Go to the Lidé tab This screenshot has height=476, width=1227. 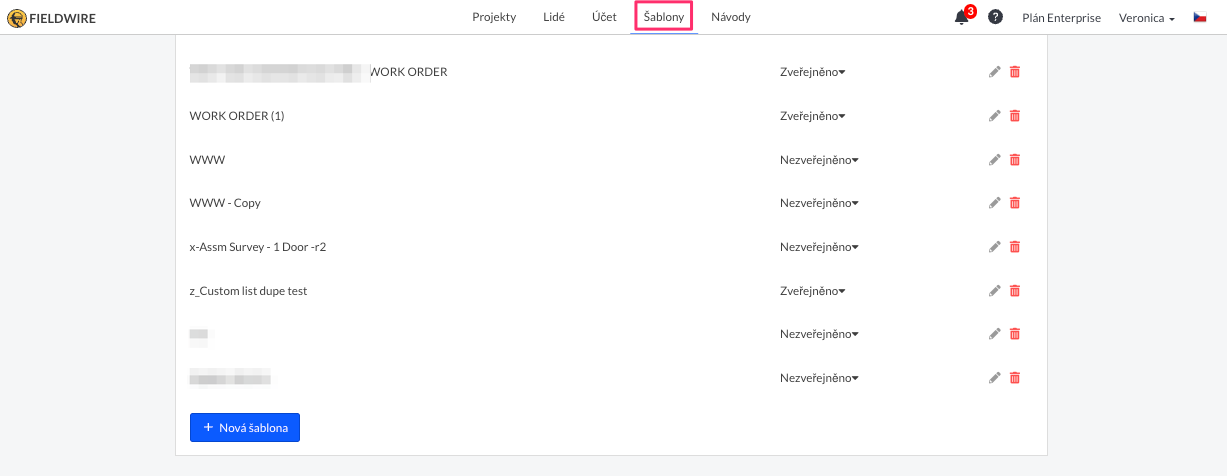pyautogui.click(x=553, y=17)
